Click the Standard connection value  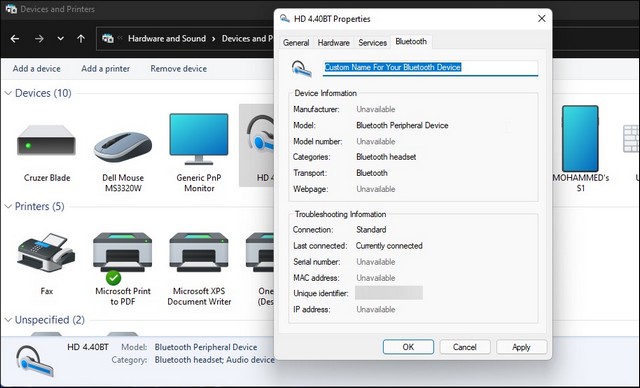pyautogui.click(x=371, y=230)
